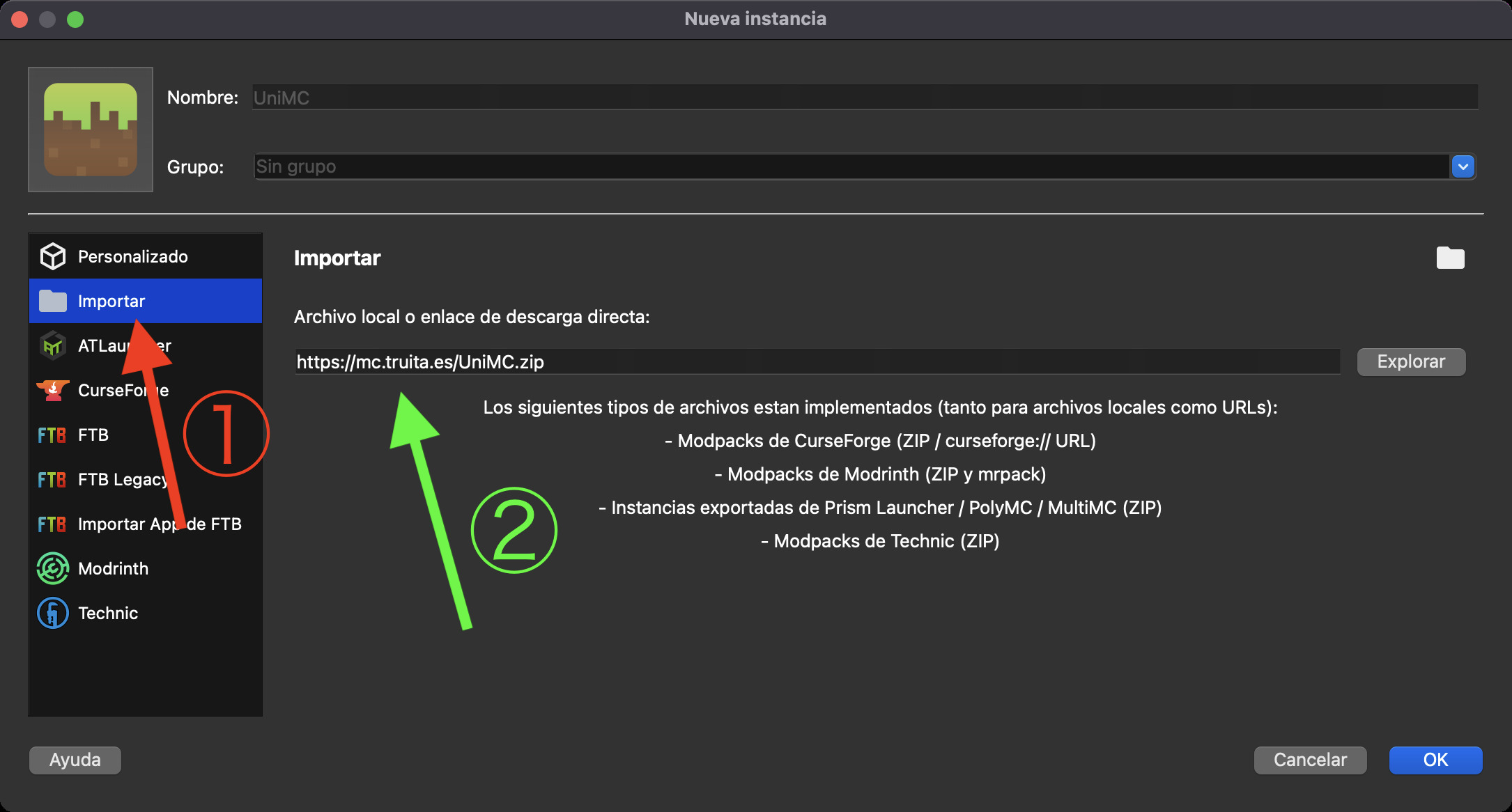Expand the Grupo dropdown arrow

pos(1463,167)
